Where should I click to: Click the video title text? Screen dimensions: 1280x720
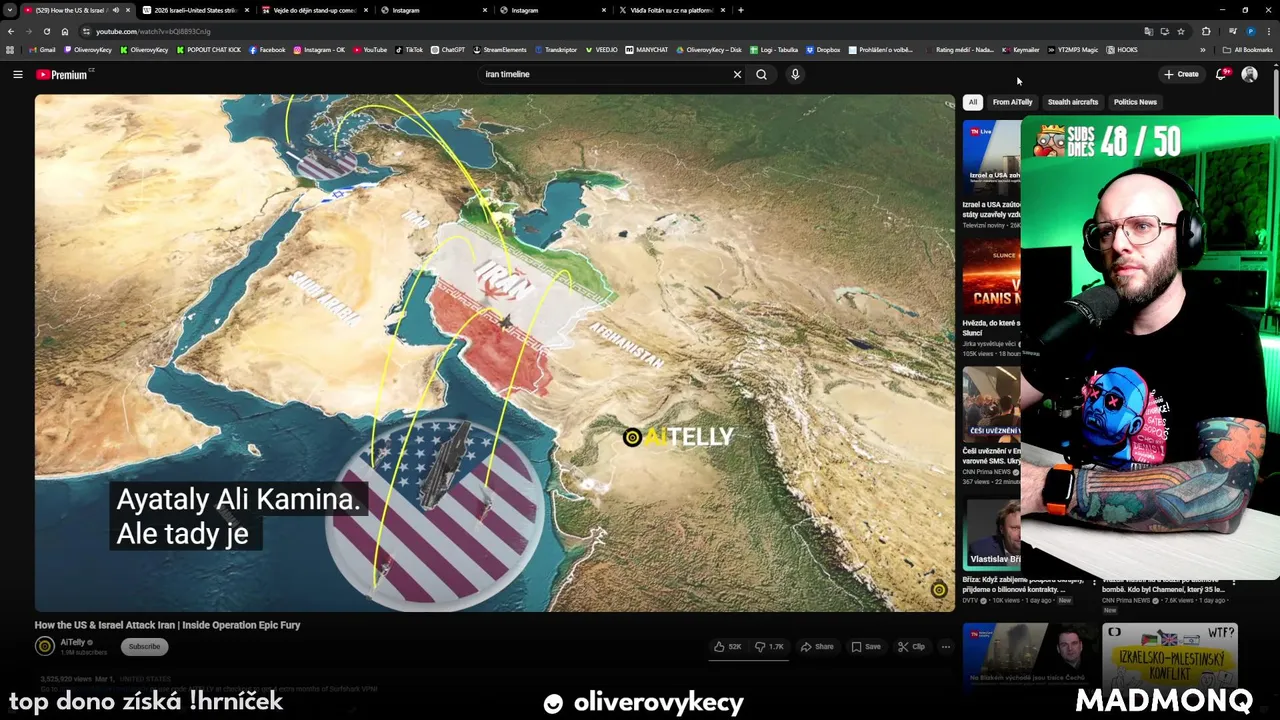coord(167,625)
